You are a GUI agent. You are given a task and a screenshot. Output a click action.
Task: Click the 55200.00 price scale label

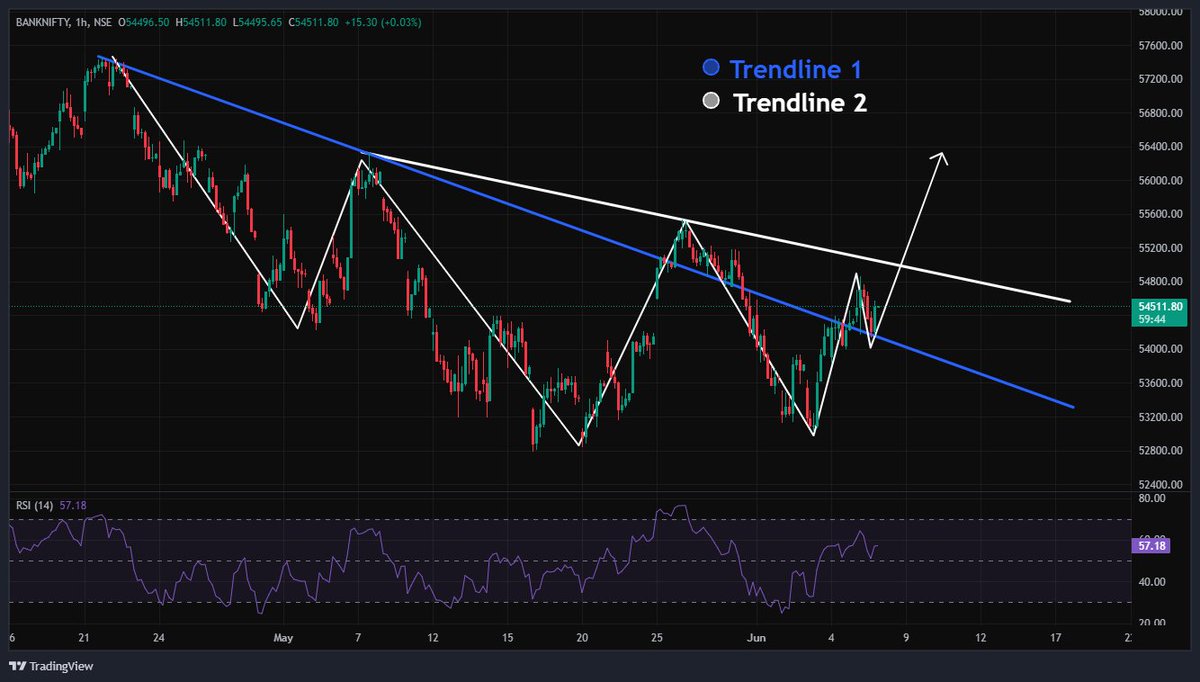click(1160, 248)
